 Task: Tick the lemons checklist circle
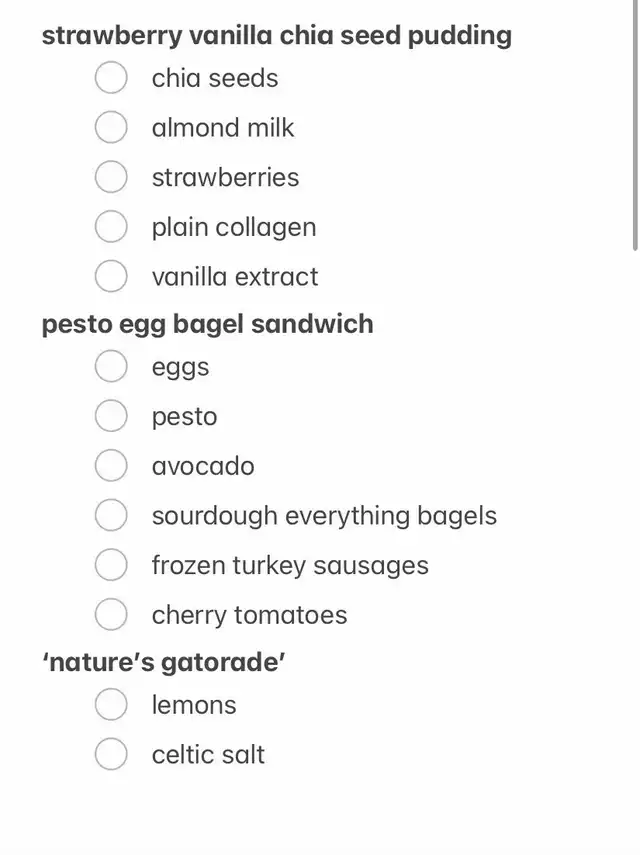point(111,704)
